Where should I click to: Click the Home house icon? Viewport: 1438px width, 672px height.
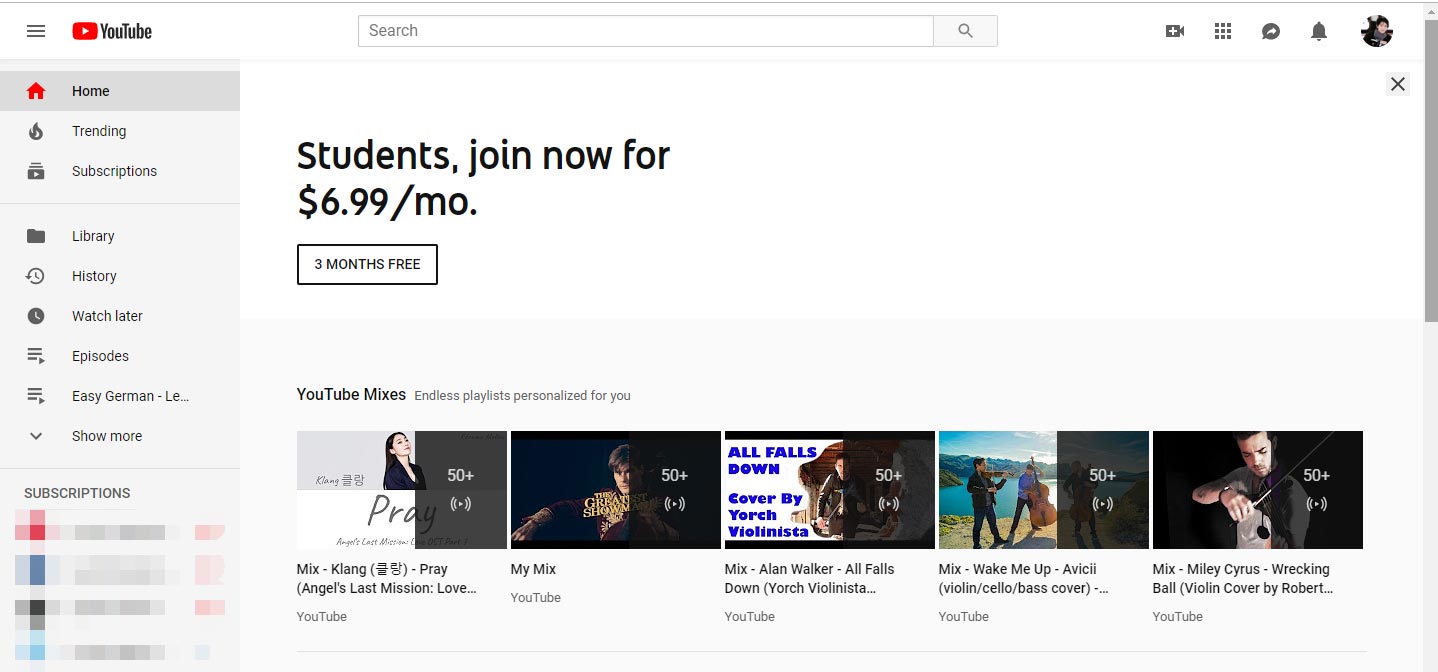pyautogui.click(x=36, y=91)
